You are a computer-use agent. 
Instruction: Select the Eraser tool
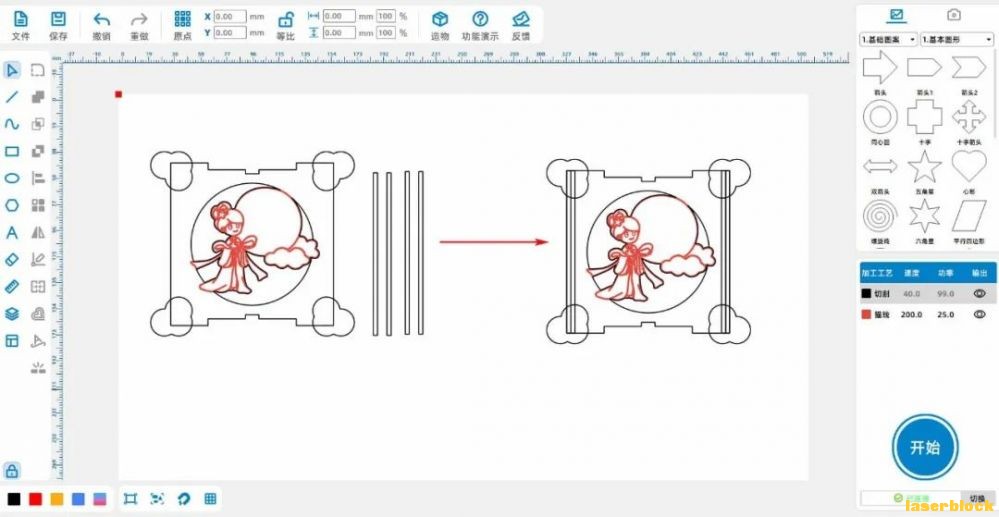pos(12,259)
